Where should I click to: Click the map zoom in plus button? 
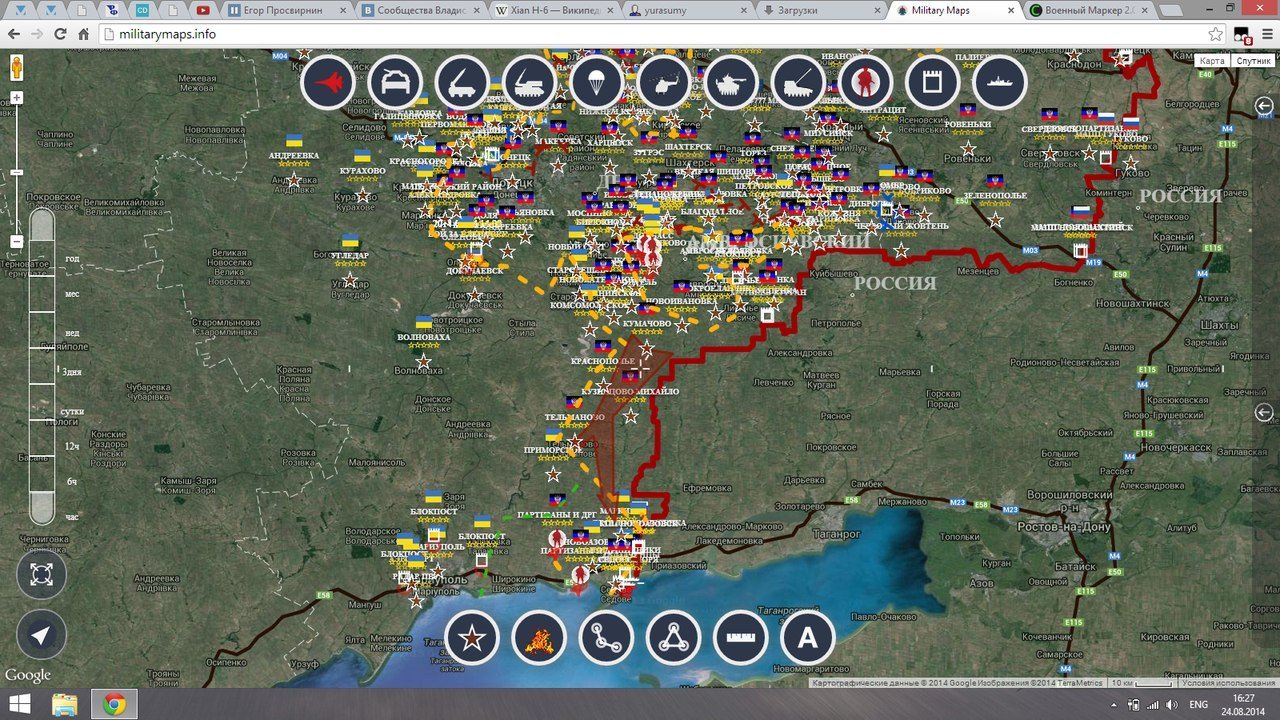point(16,98)
